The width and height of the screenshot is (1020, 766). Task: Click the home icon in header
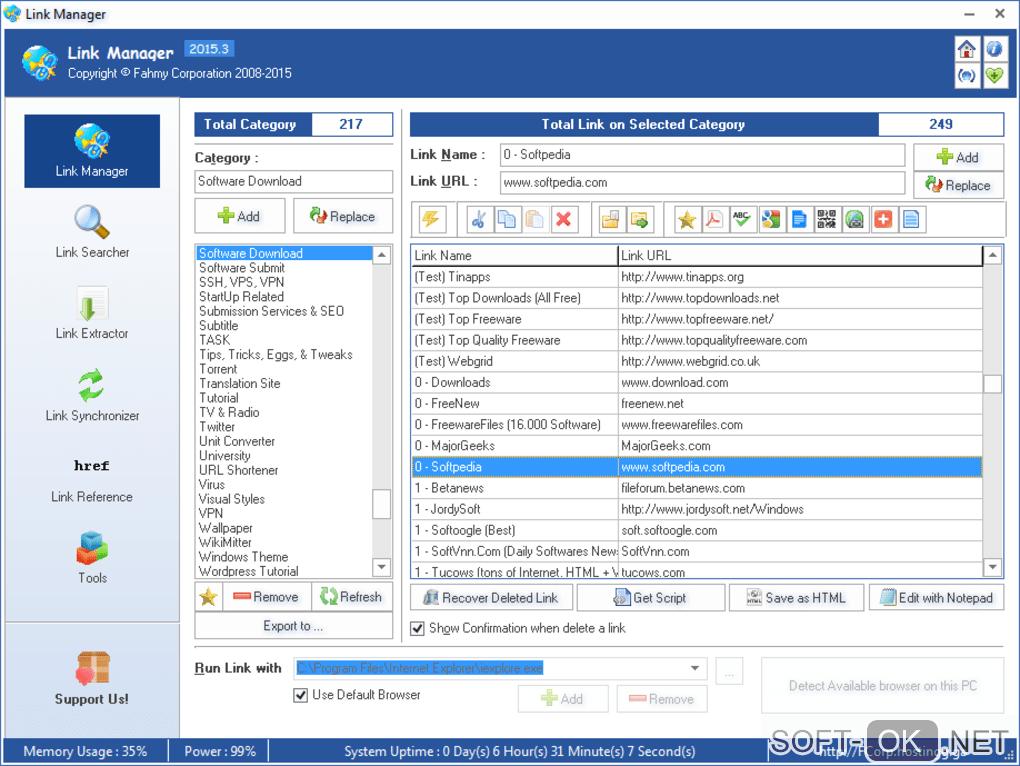coord(967,49)
